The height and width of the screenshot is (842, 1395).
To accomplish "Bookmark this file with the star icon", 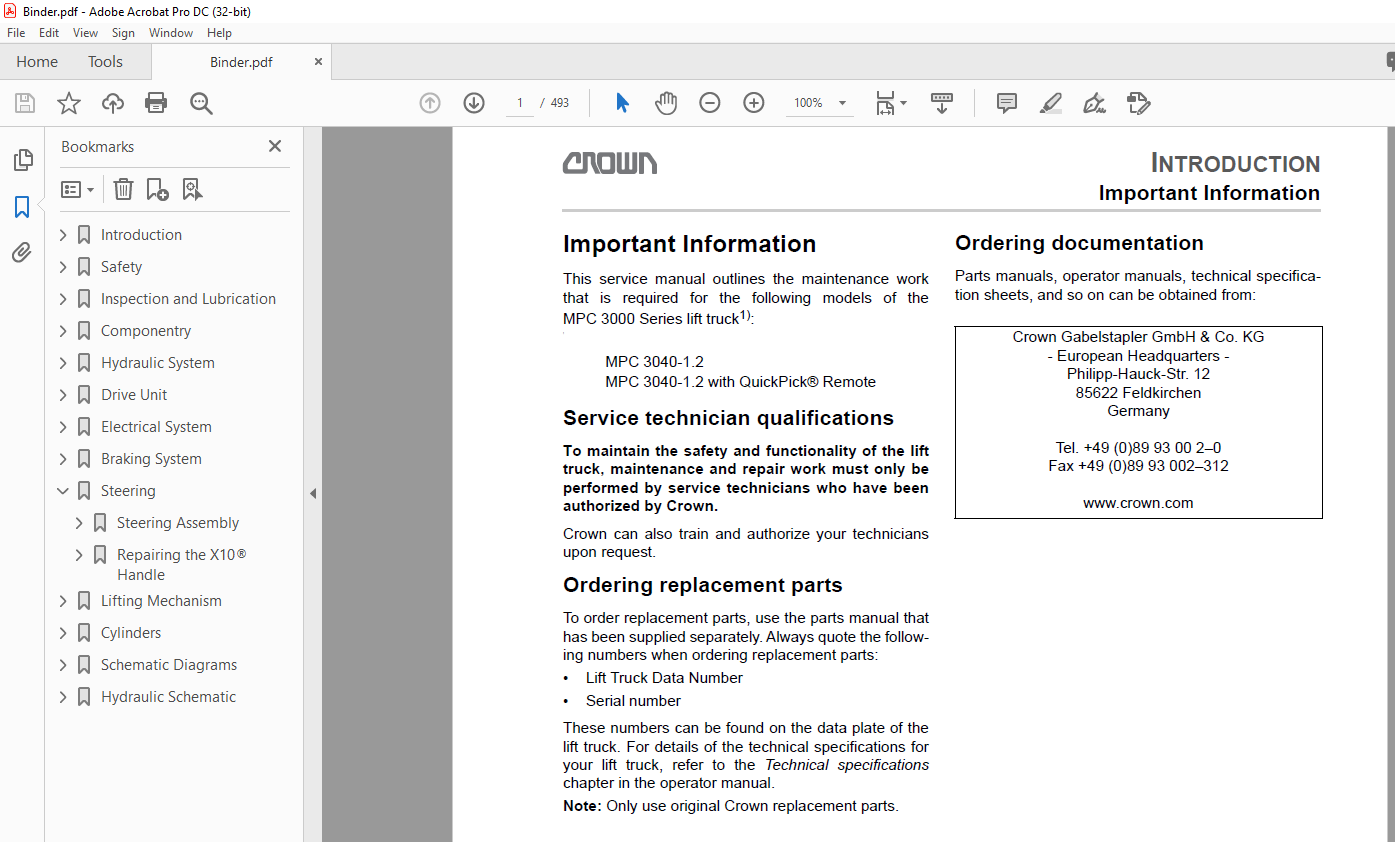I will [69, 103].
